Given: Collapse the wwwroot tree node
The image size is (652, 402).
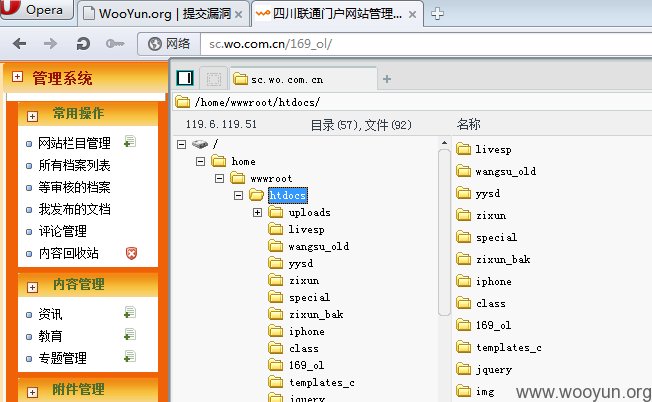Looking at the screenshot, I should tap(220, 178).
